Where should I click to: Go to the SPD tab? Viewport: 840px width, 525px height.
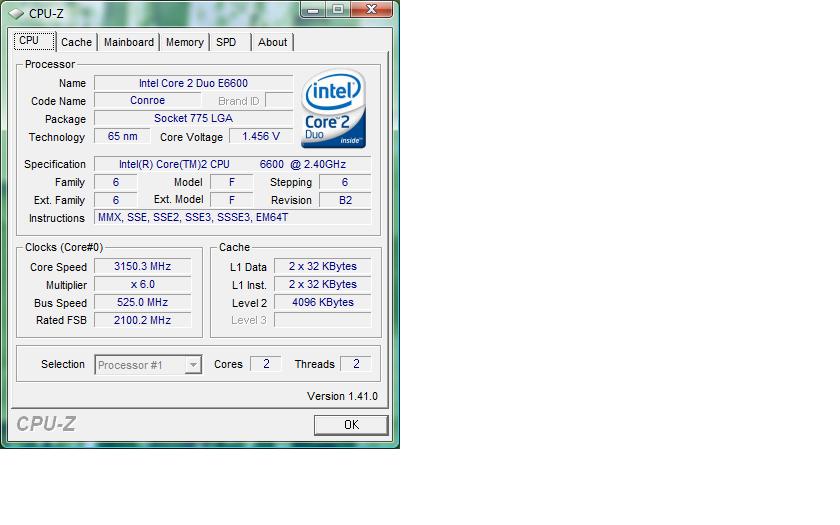(226, 42)
